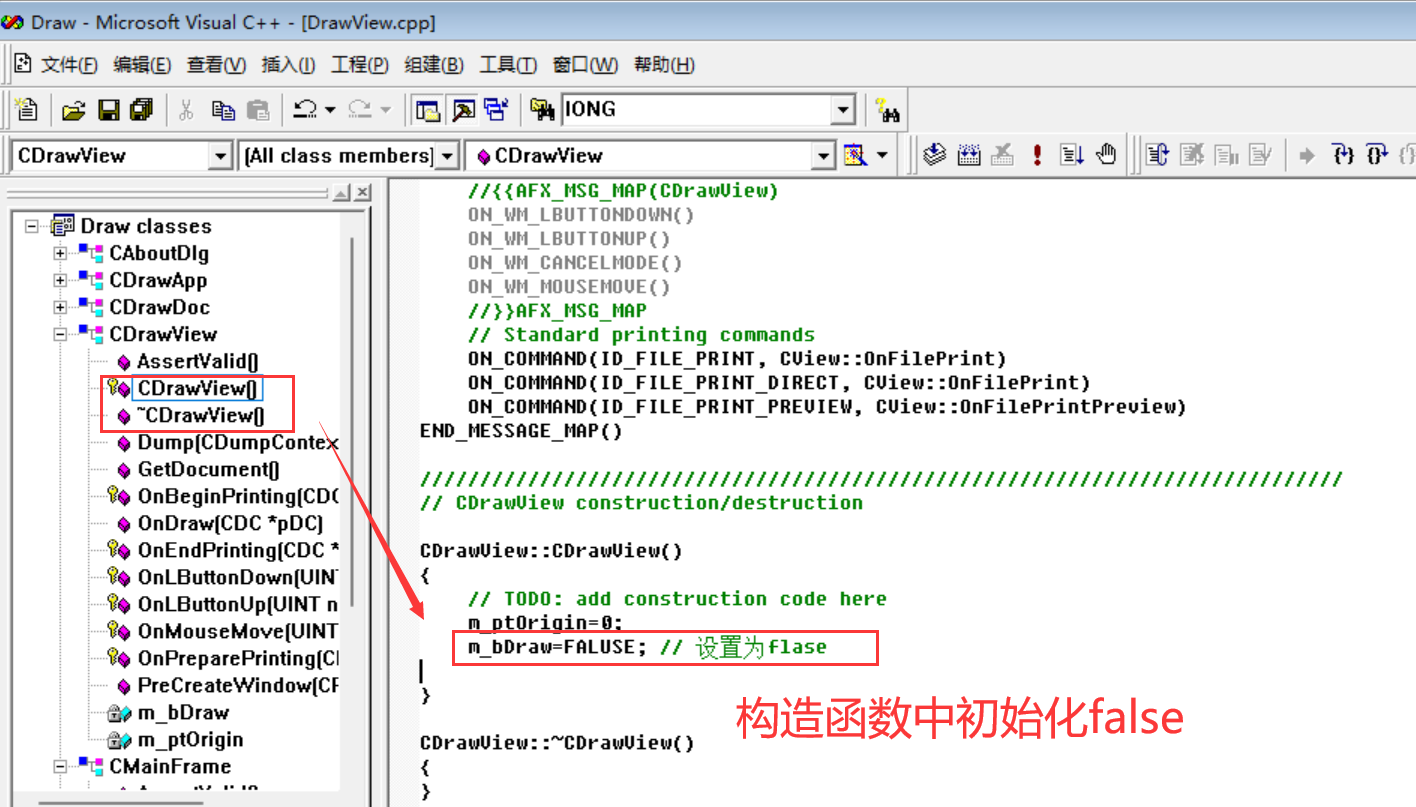The height and width of the screenshot is (807, 1416).
Task: Select the m_ptOrigin member variable
Action: (x=190, y=739)
